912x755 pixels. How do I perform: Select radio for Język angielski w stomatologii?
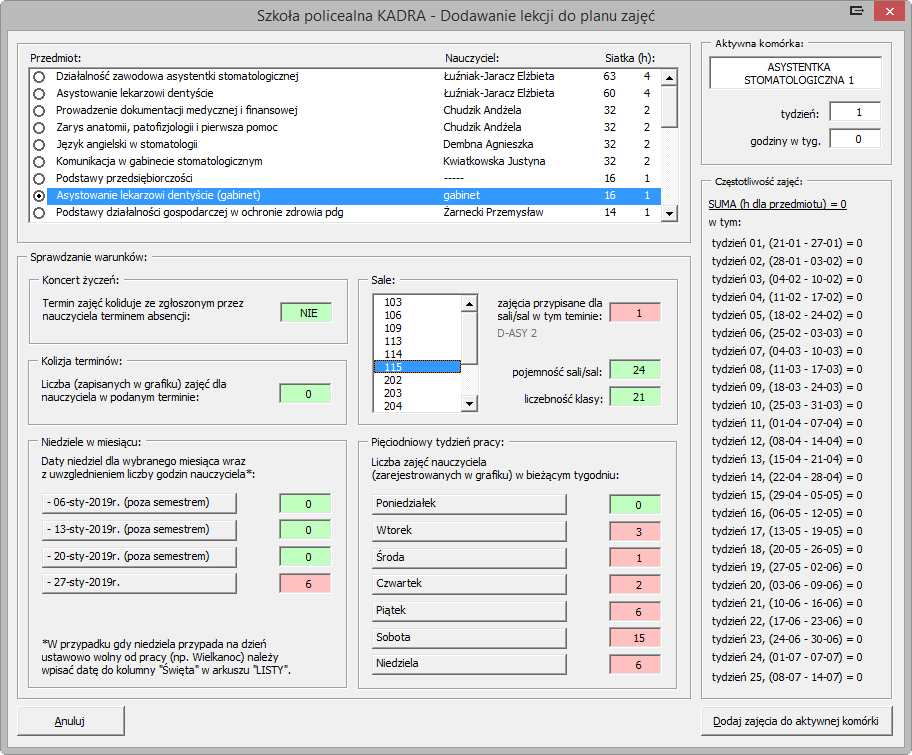39,144
